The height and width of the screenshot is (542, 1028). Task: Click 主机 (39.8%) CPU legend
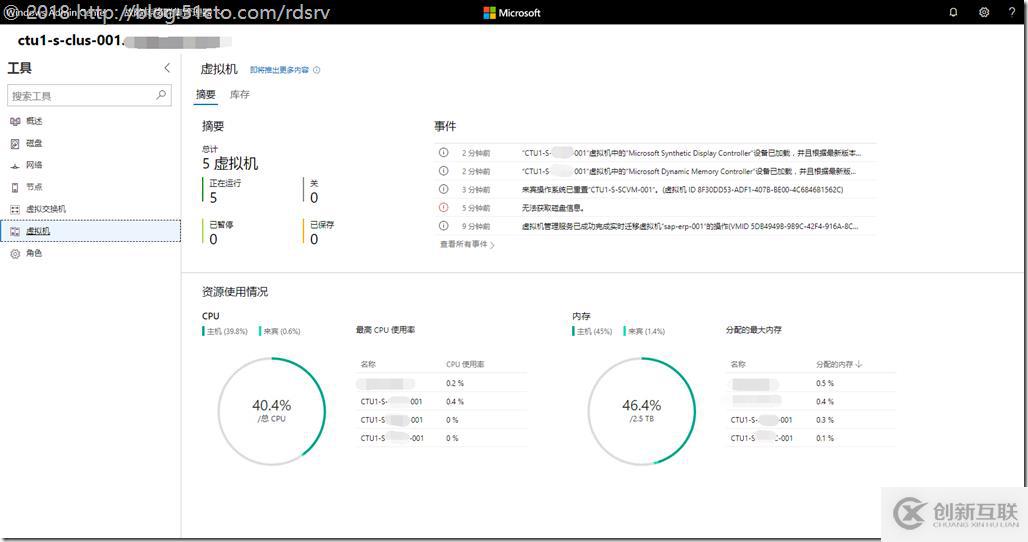[226, 332]
